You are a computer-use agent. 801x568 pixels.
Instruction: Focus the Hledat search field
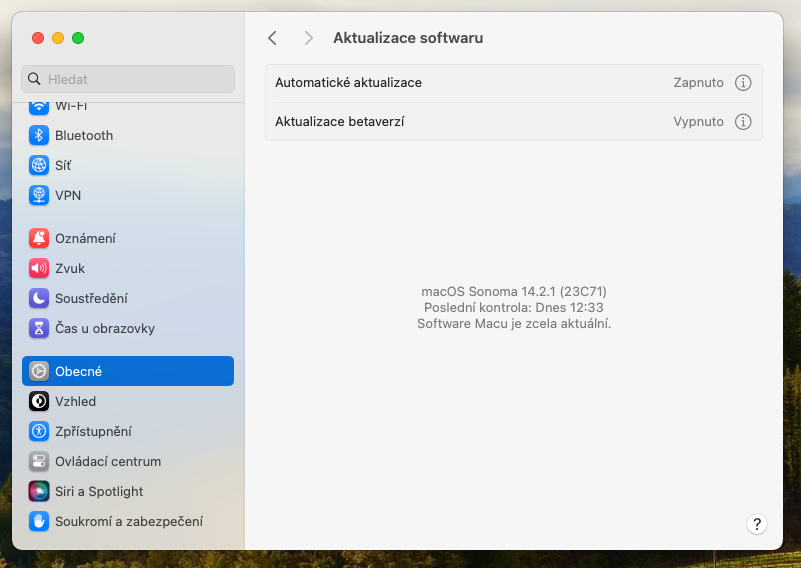128,79
